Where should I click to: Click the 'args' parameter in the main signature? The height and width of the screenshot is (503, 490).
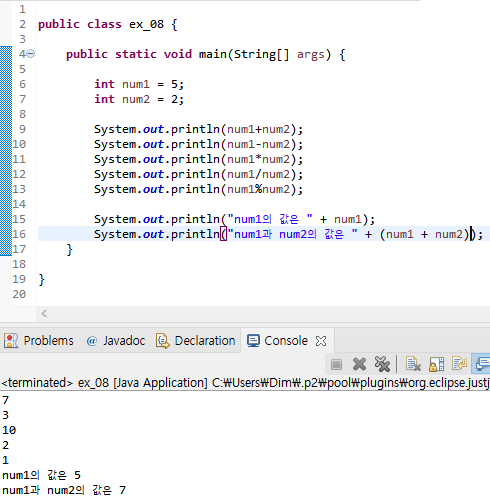point(311,54)
